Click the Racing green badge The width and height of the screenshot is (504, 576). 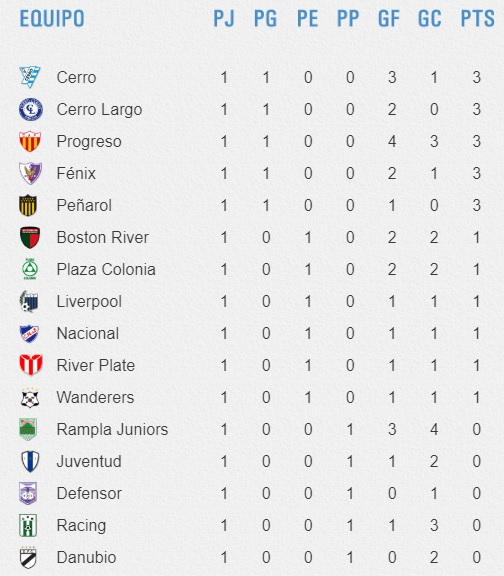click(28, 525)
